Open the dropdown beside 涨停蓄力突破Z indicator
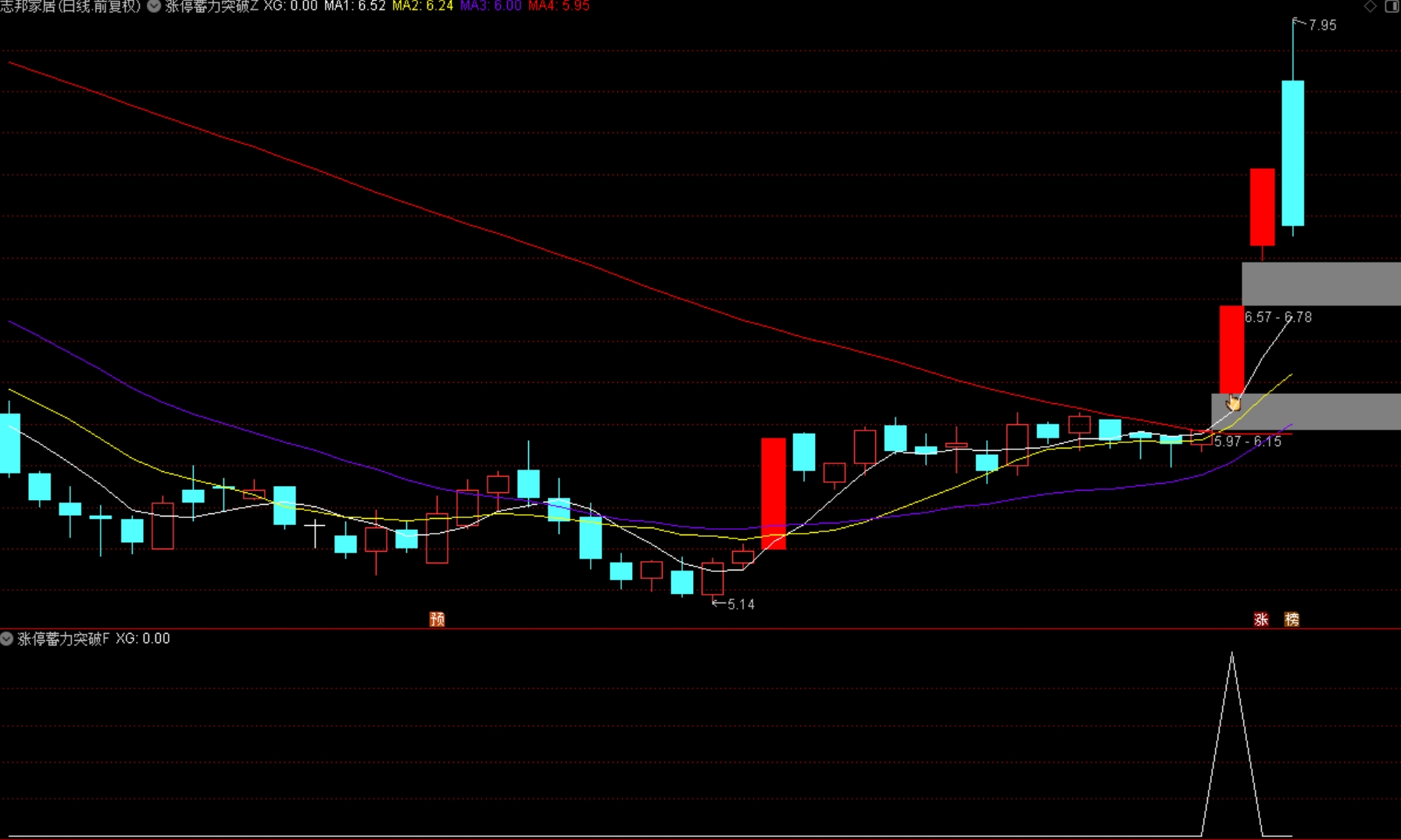The image size is (1401, 840). [154, 6]
